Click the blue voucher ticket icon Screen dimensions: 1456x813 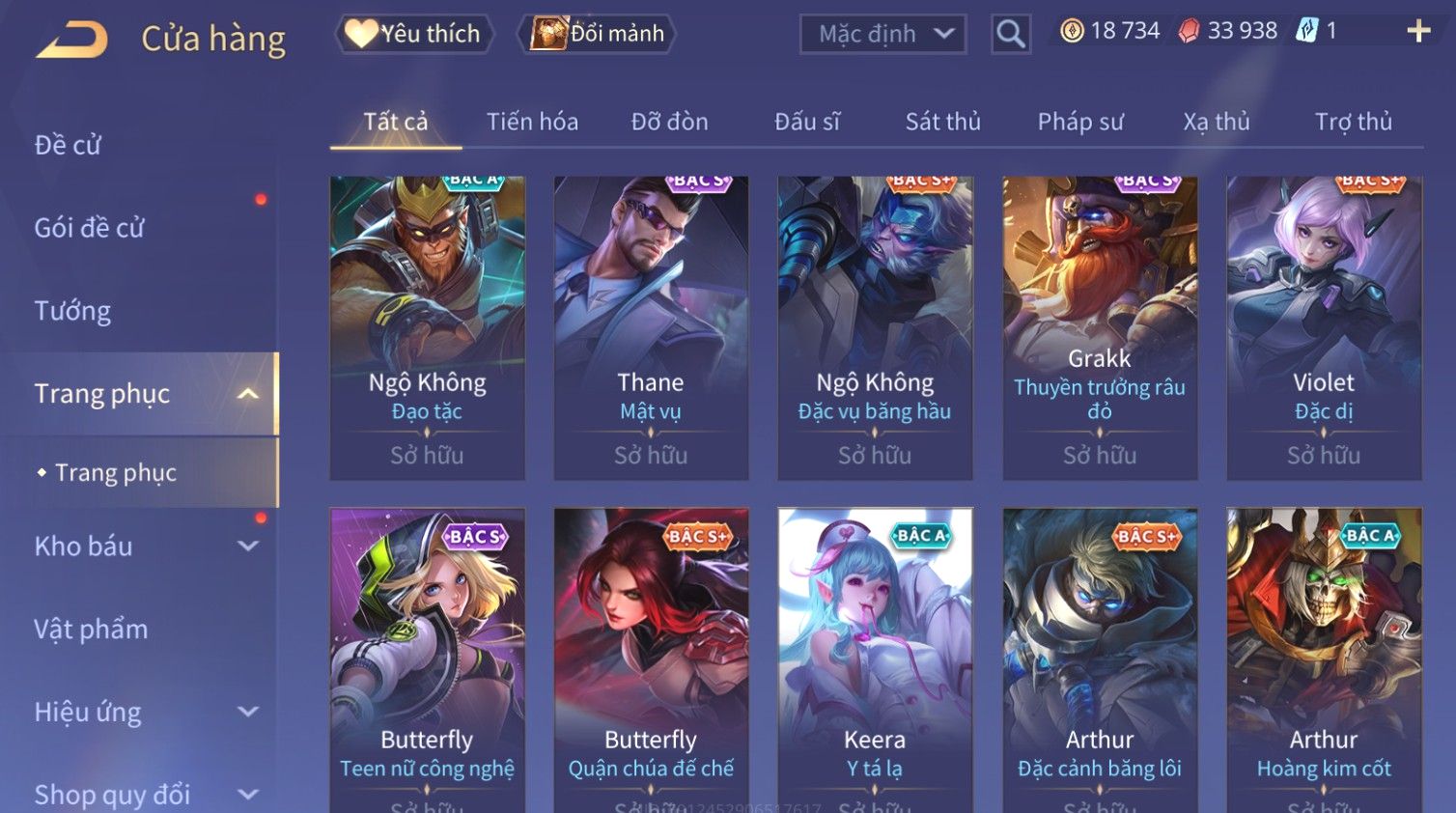click(x=1306, y=31)
